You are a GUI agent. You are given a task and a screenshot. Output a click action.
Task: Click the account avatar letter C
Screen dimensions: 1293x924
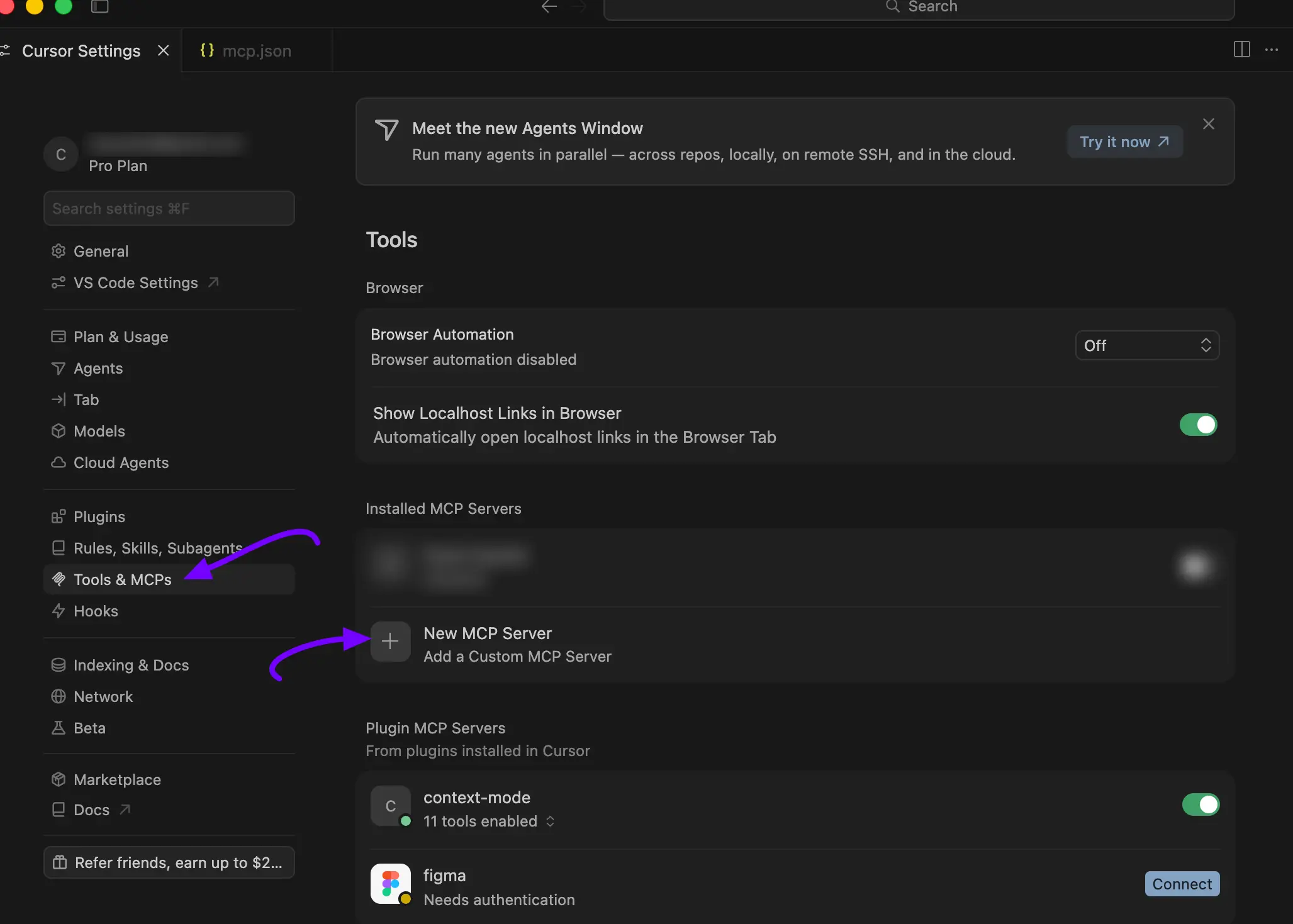click(x=61, y=154)
